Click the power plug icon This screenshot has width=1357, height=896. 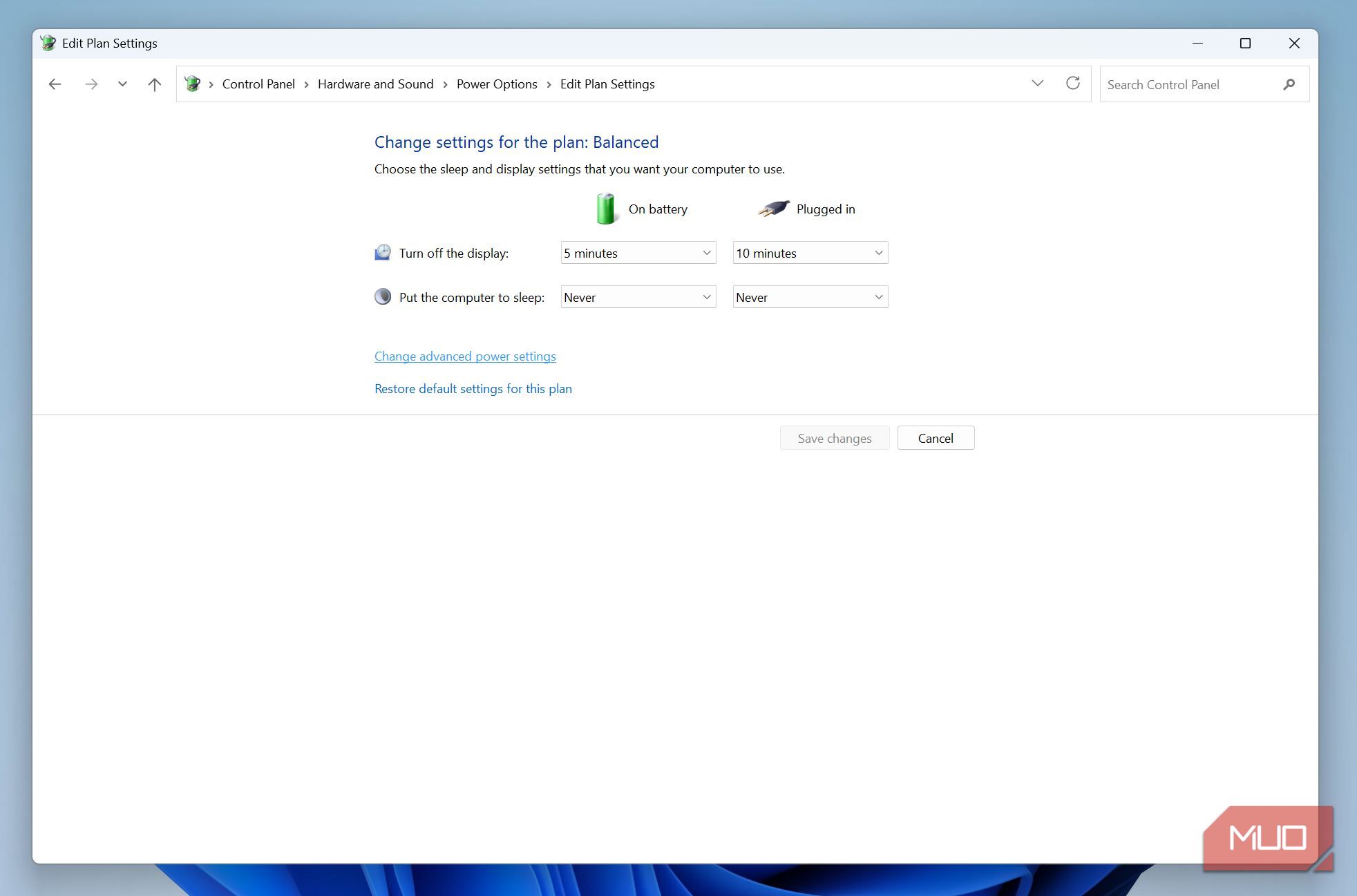coord(774,208)
